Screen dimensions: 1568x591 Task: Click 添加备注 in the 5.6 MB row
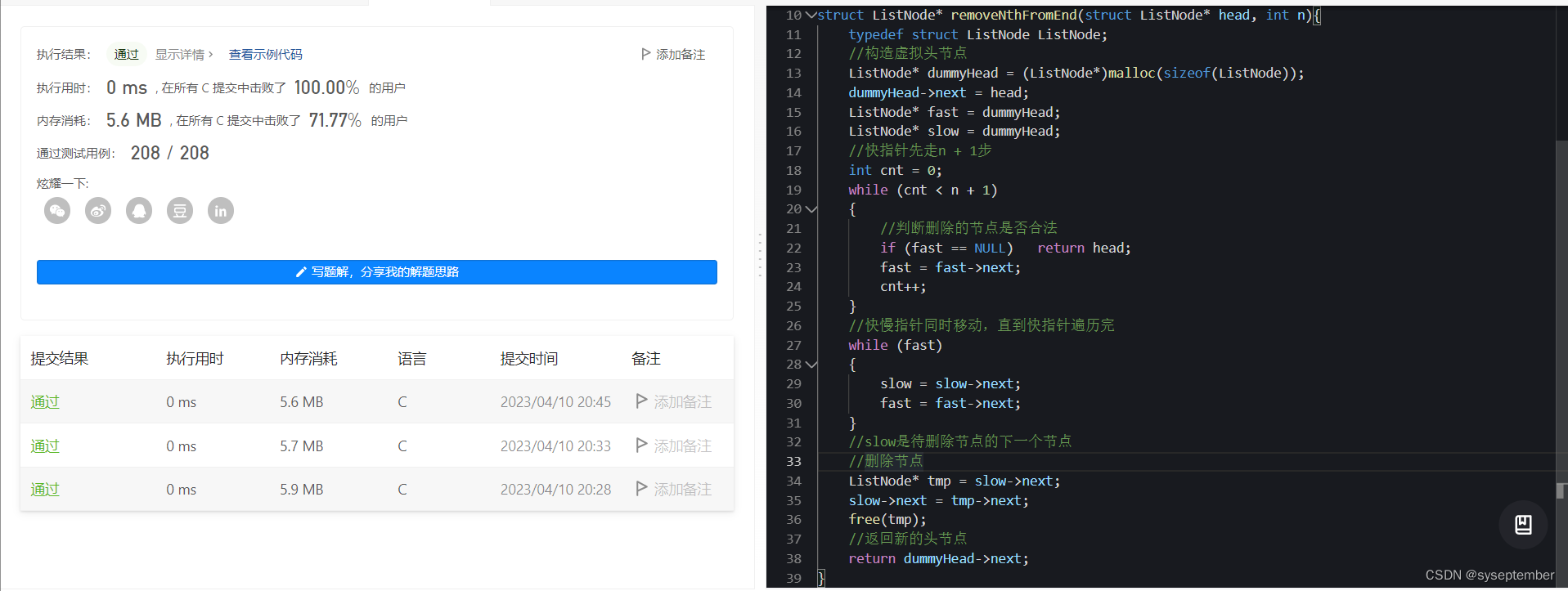click(682, 401)
